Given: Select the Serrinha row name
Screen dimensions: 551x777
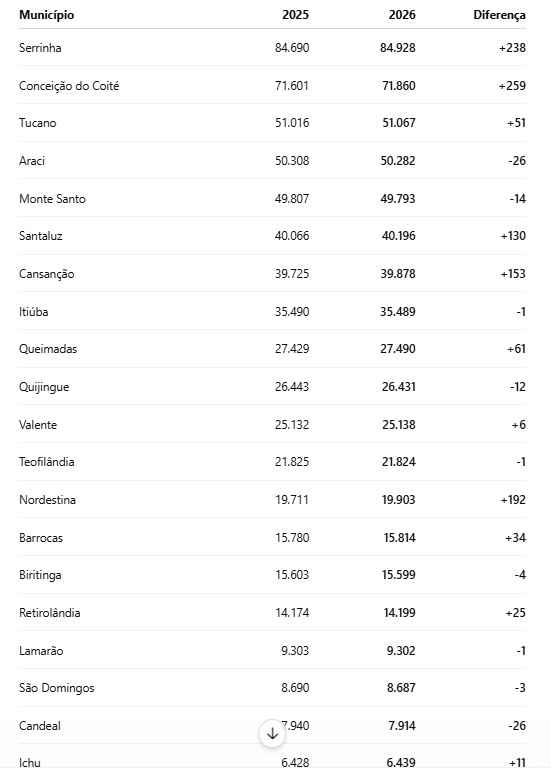Looking at the screenshot, I should point(40,48).
